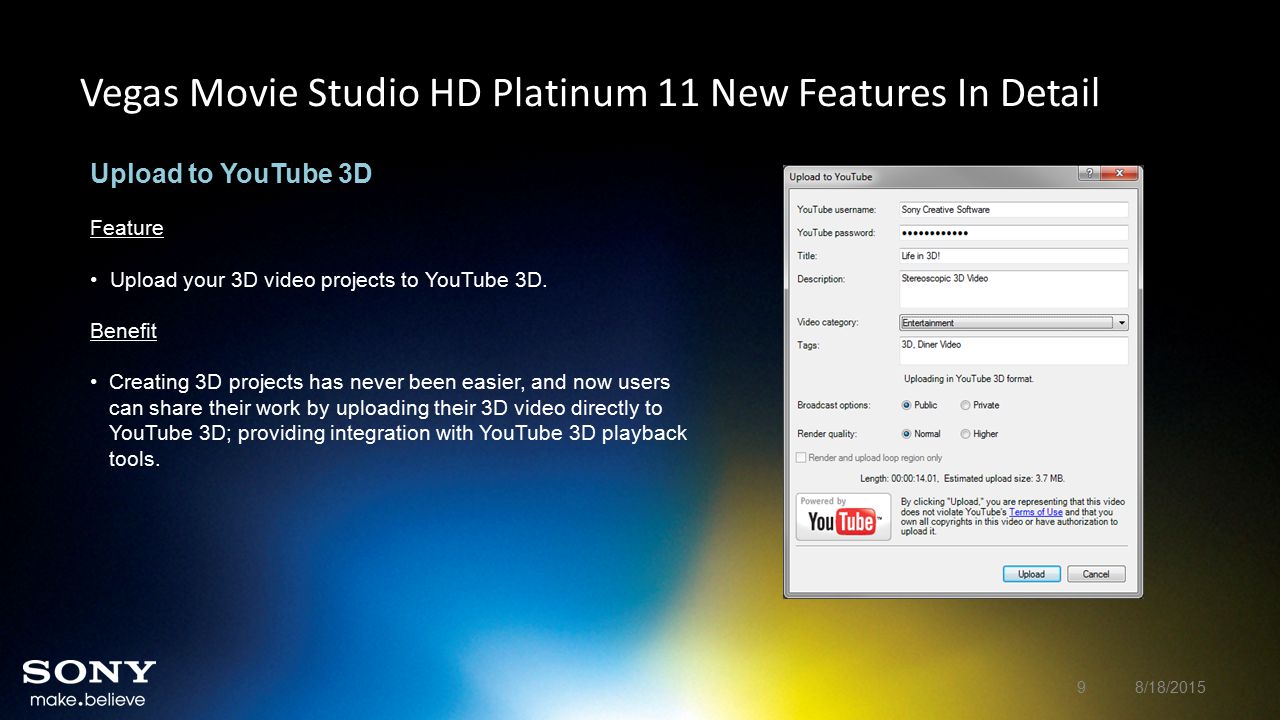Click the Length and estimated upload size text
1280x720 pixels.
962,479
